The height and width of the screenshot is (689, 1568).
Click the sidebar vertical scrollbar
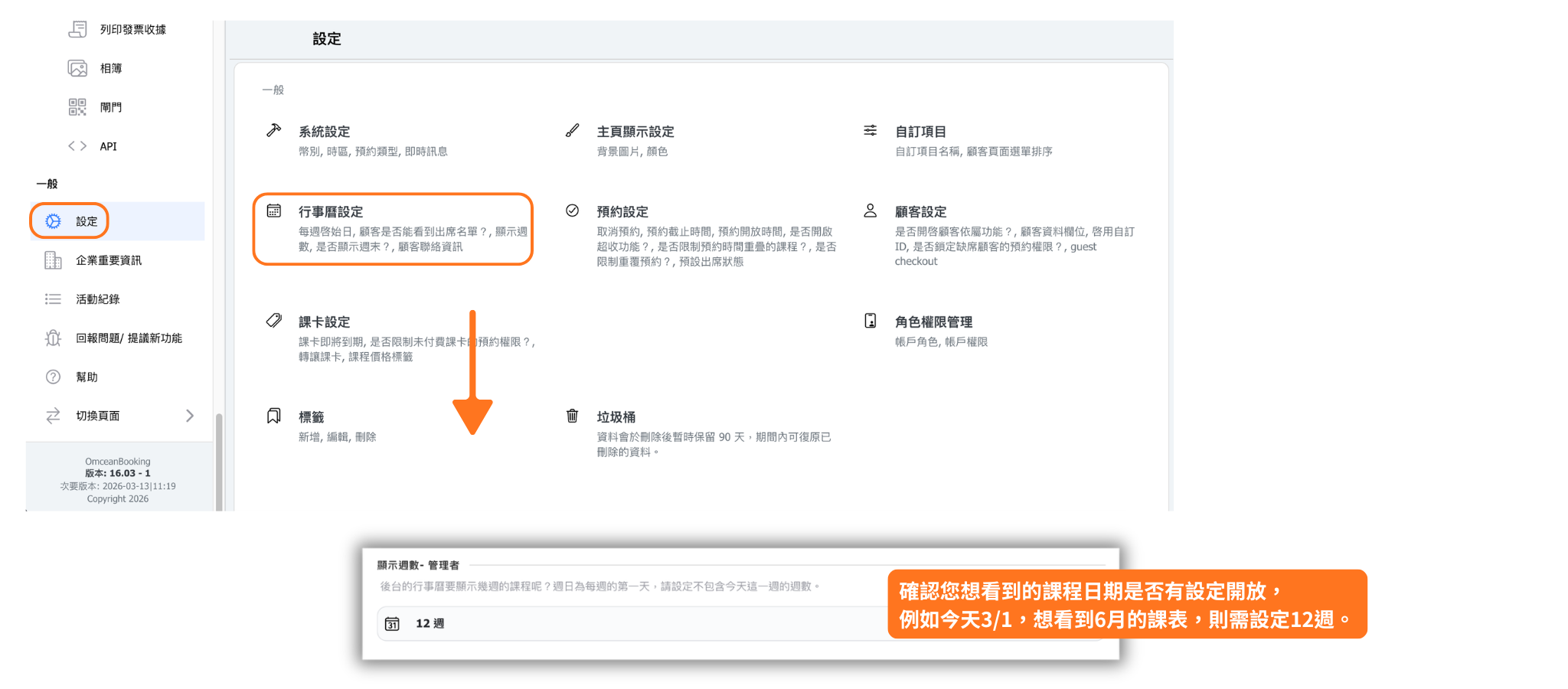[x=219, y=459]
